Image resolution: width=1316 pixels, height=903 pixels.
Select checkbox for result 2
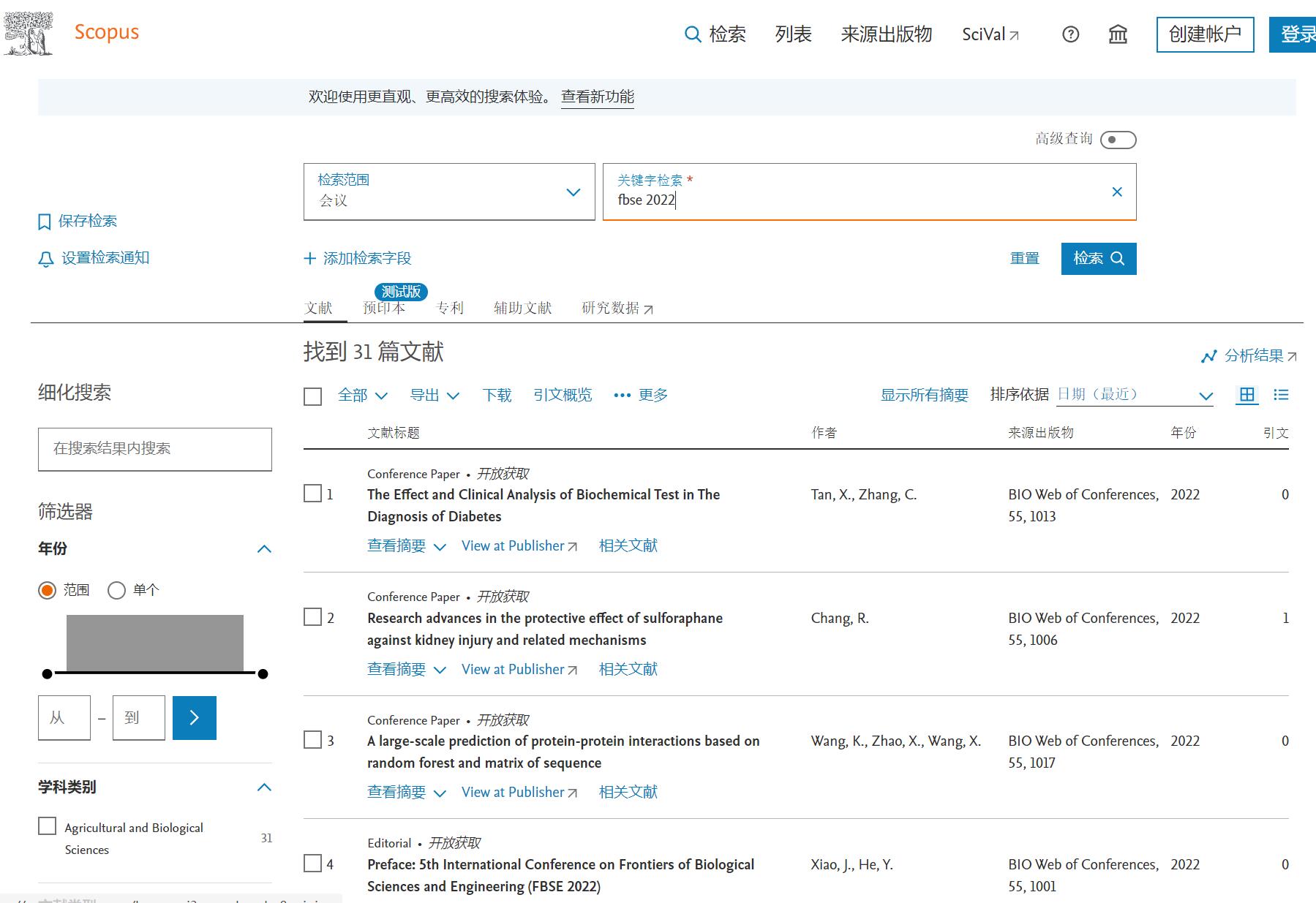312,617
